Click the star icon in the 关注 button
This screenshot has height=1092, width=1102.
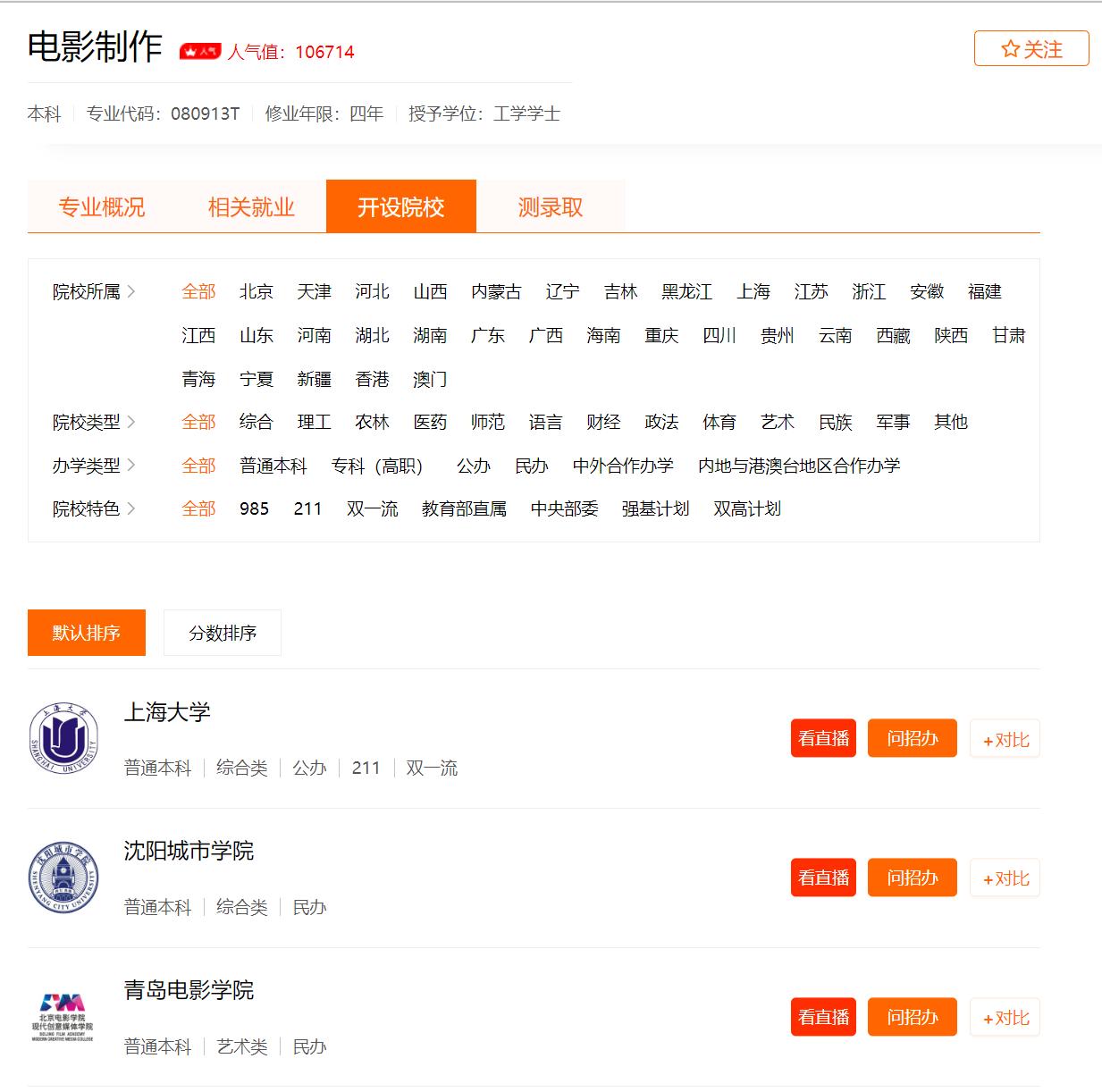(x=1011, y=51)
